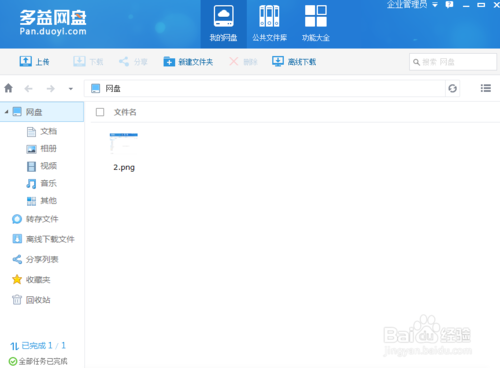Click the 分享 share toolbar button
This screenshot has height=368, width=500.
coord(133,62)
